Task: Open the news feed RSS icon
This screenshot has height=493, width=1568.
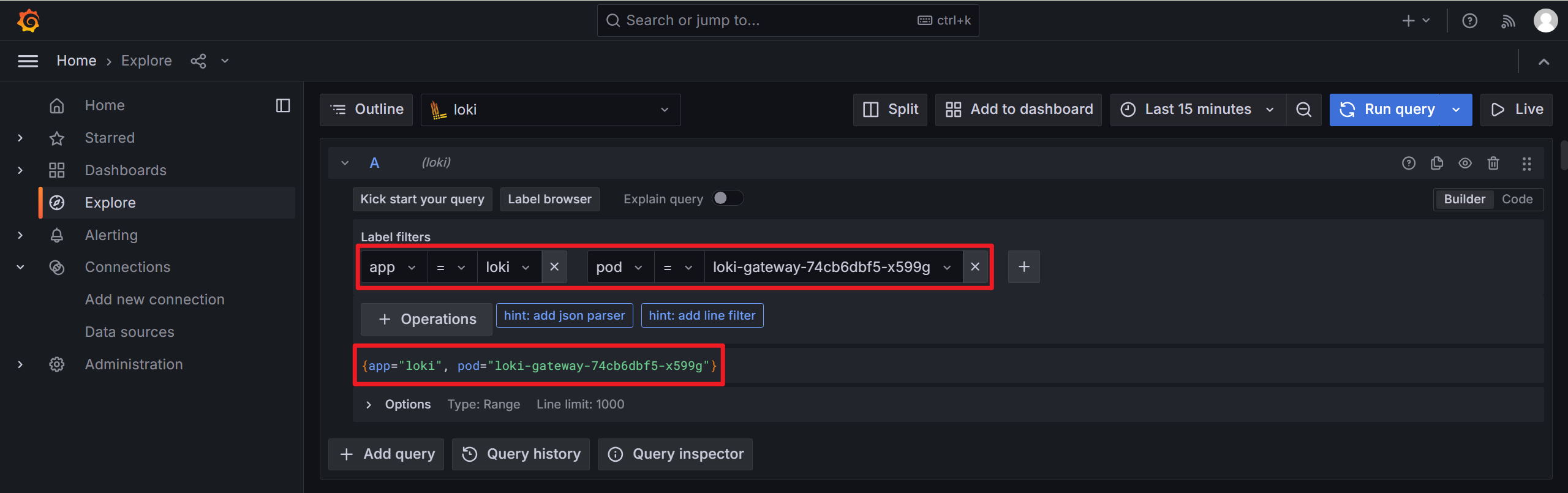Action: tap(1508, 21)
